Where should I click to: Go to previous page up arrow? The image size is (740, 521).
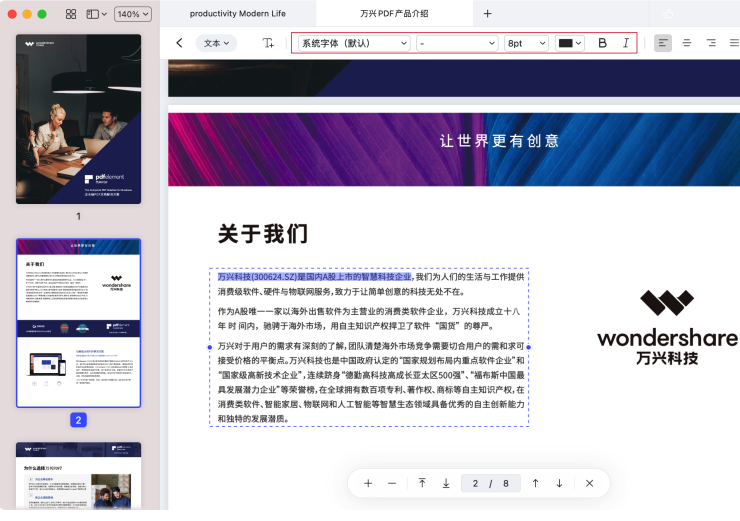tap(535, 483)
